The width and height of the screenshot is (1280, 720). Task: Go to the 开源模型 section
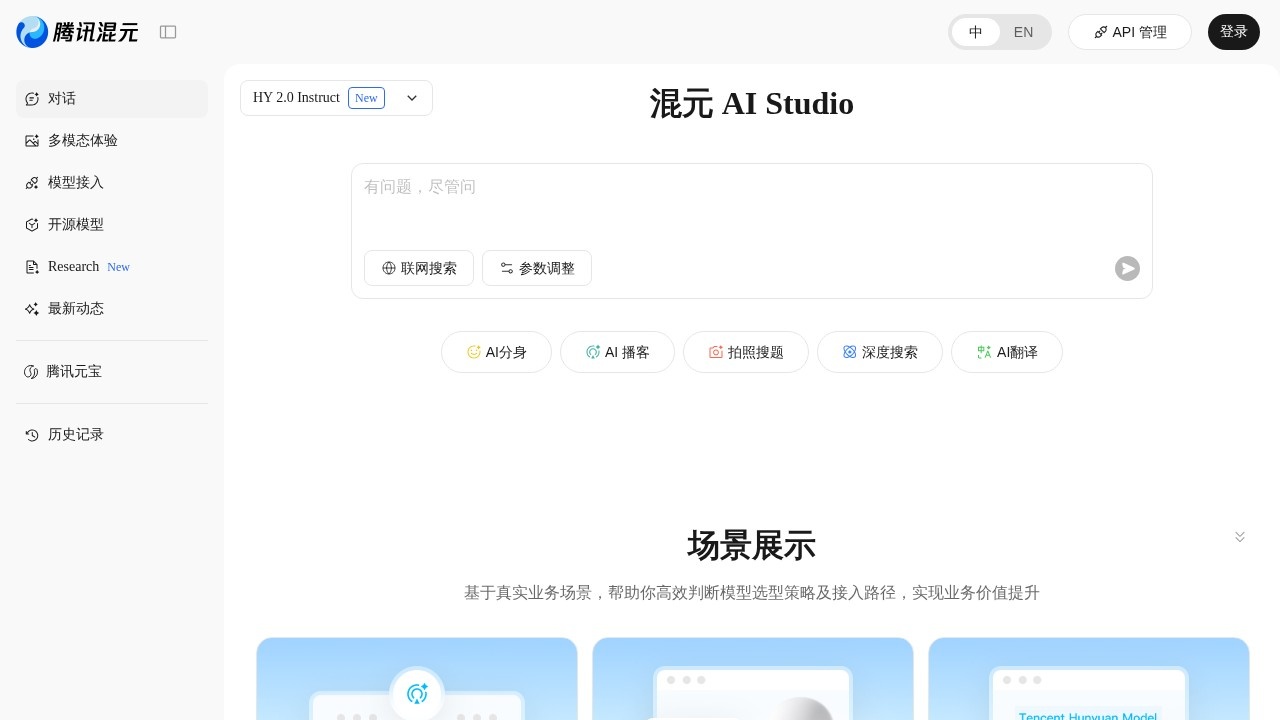point(76,224)
